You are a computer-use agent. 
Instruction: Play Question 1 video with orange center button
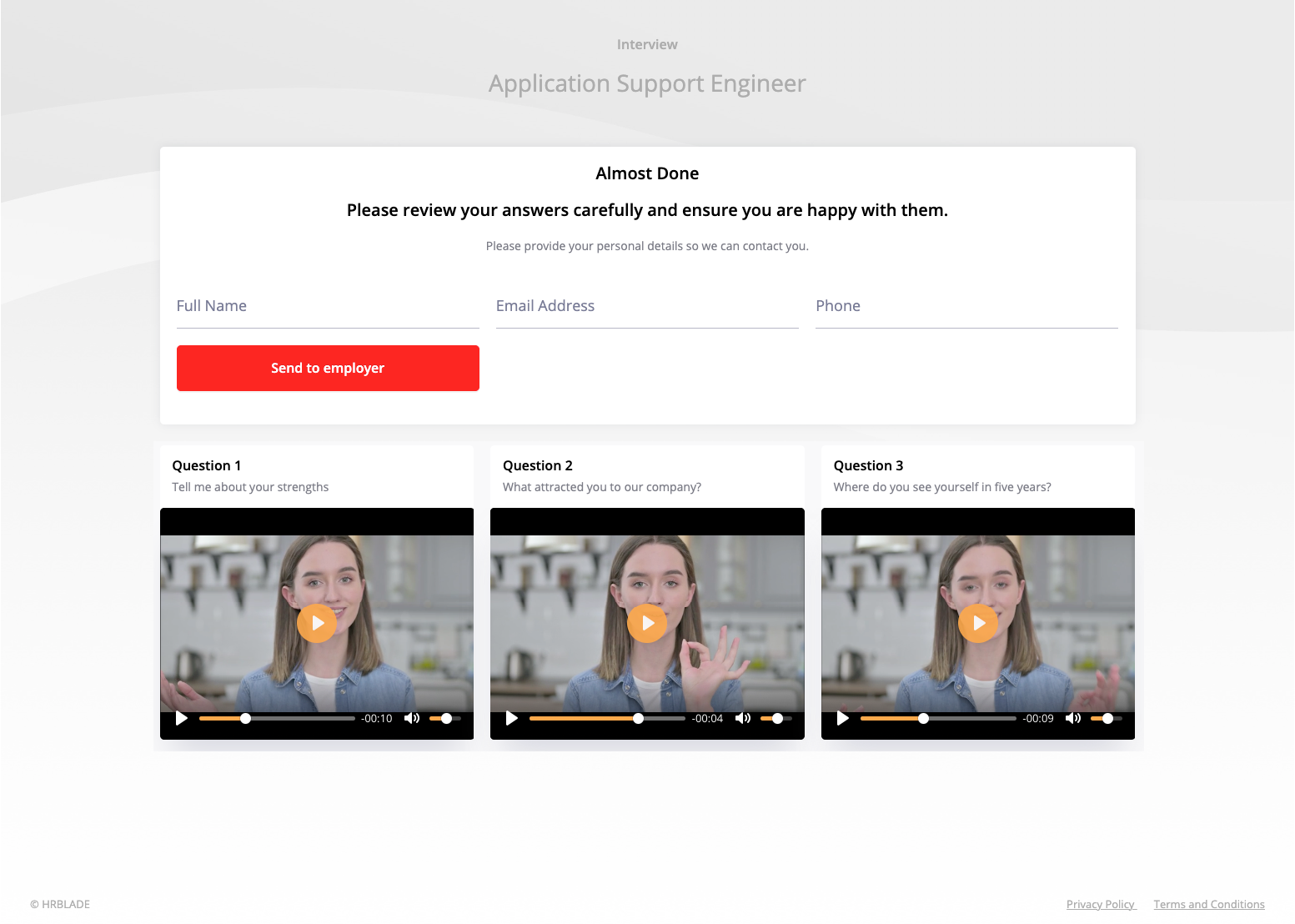pos(317,623)
